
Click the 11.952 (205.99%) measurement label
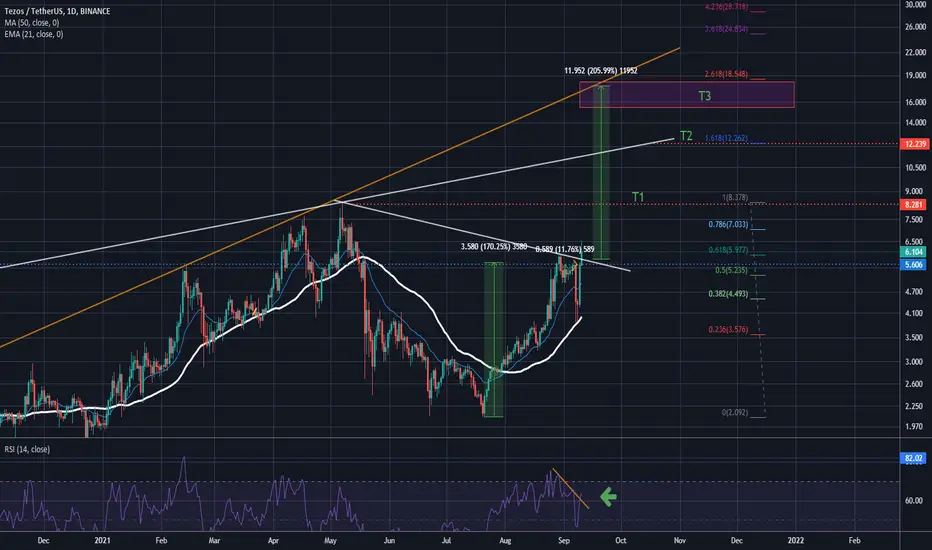pos(600,71)
